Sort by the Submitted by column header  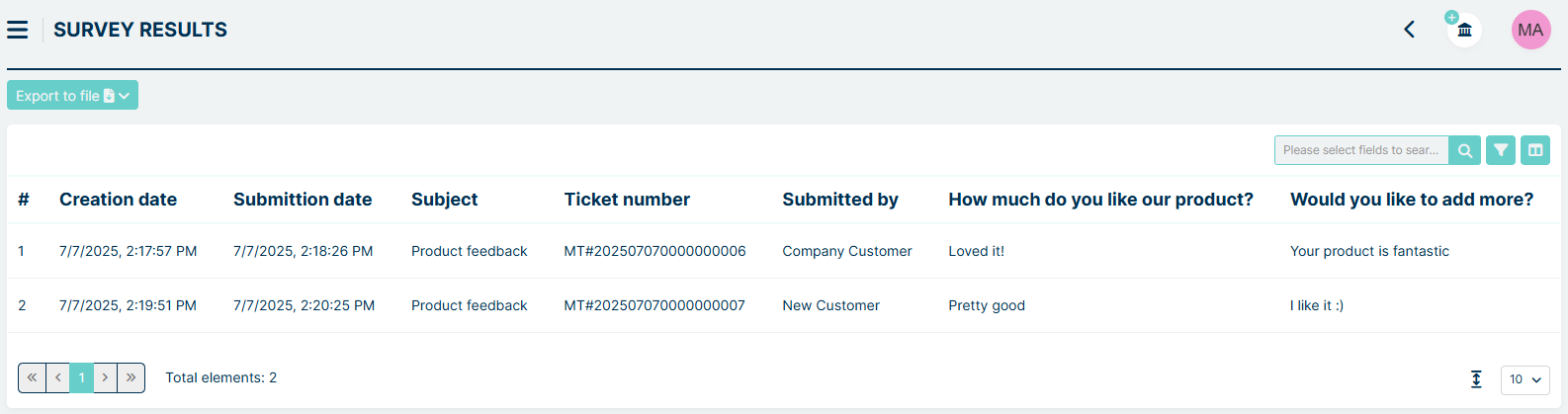[839, 200]
